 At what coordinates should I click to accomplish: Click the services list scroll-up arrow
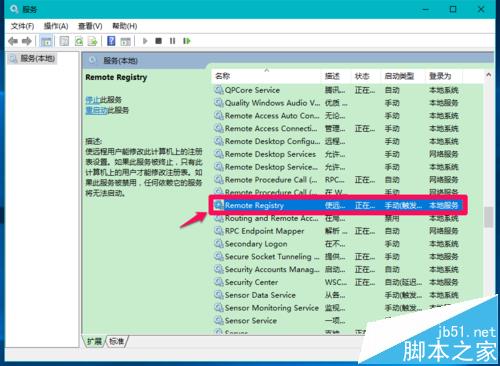[488, 75]
